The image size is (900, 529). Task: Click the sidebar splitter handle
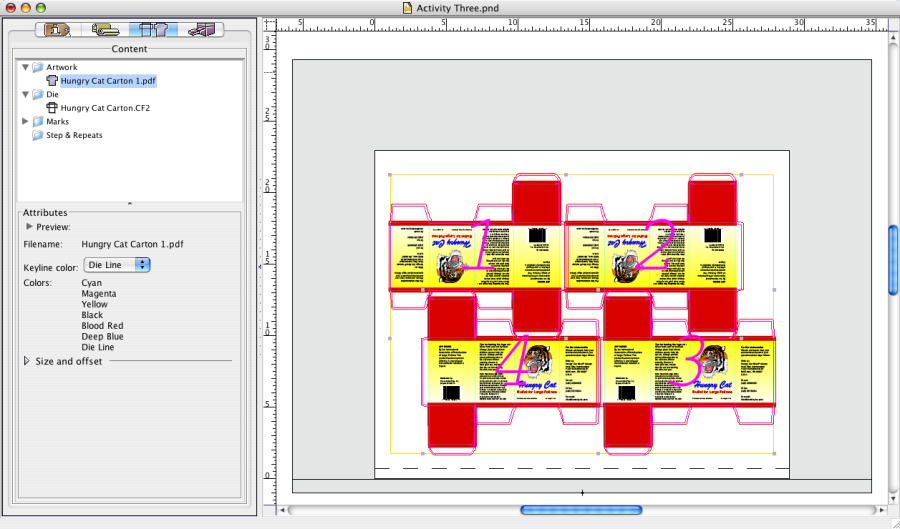(259, 267)
